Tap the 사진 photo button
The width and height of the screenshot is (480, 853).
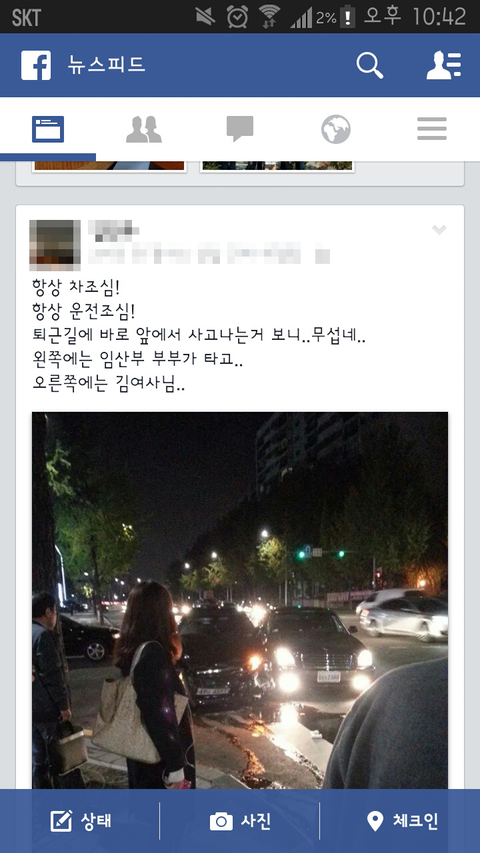pyautogui.click(x=240, y=820)
